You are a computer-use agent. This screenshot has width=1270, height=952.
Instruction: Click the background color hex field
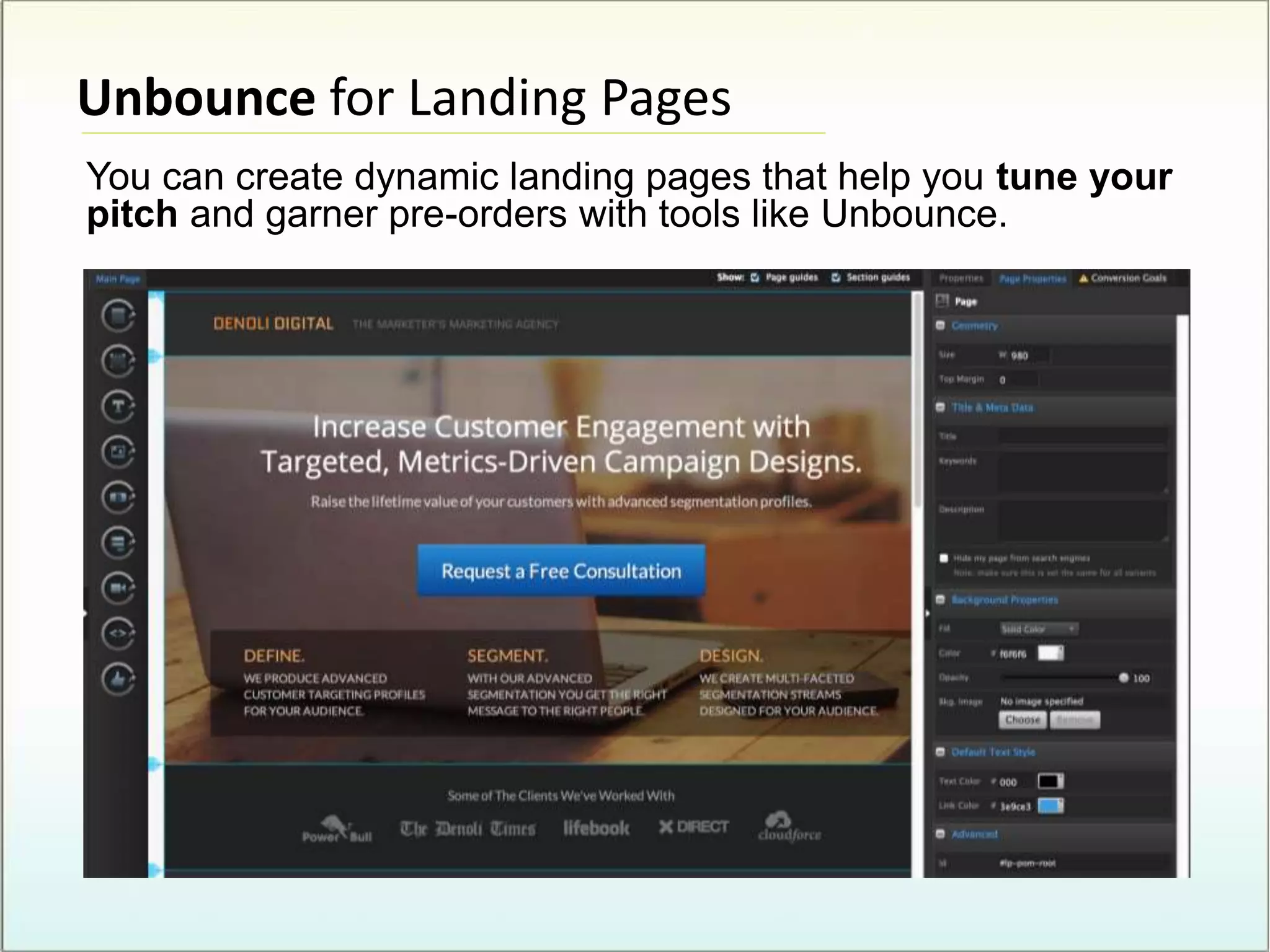[1013, 654]
